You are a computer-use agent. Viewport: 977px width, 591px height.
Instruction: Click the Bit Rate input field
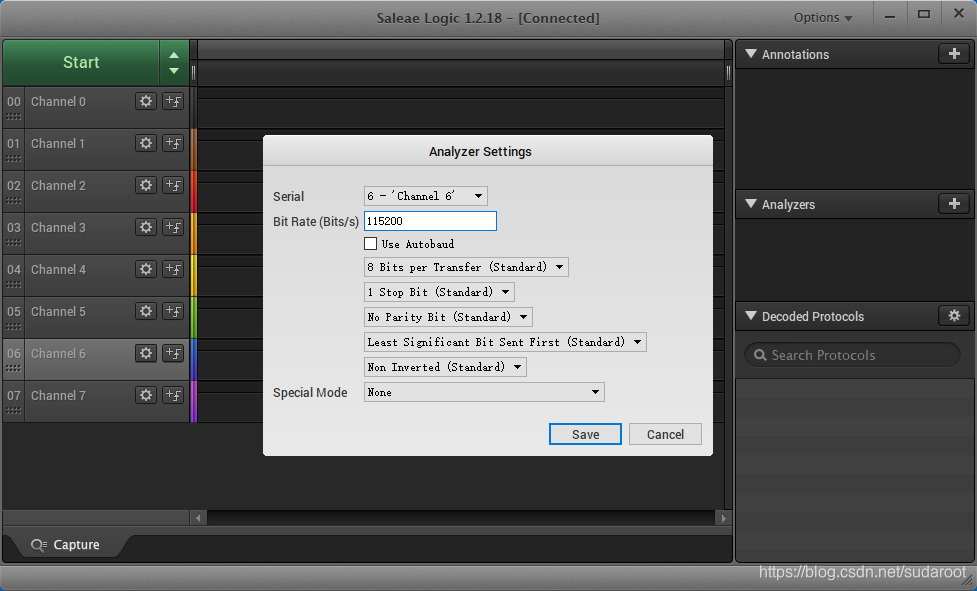coord(431,221)
